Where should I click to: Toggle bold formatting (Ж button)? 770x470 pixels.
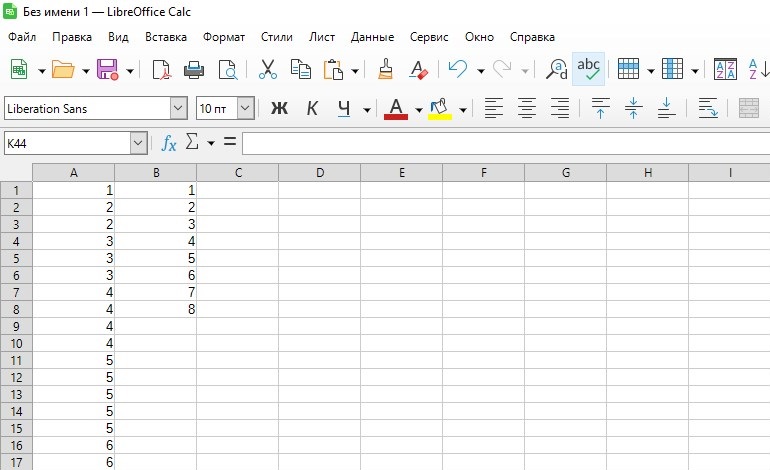tap(279, 108)
